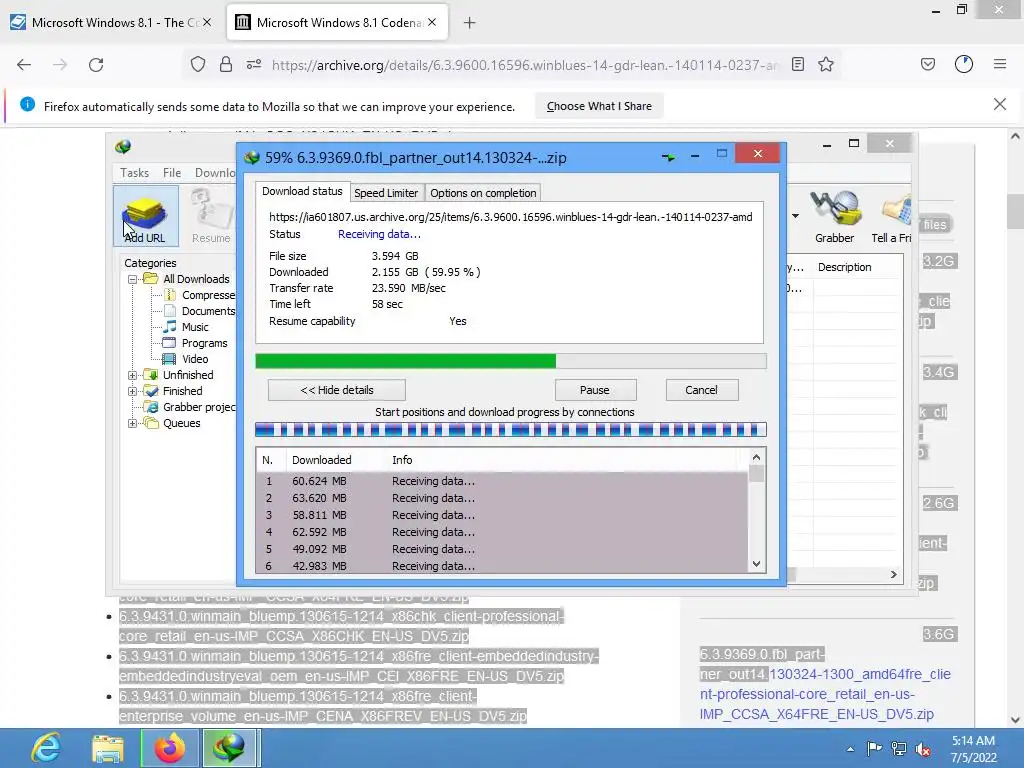Open the Firefox hamburger application menu
The image size is (1024, 768).
coord(1000,64)
